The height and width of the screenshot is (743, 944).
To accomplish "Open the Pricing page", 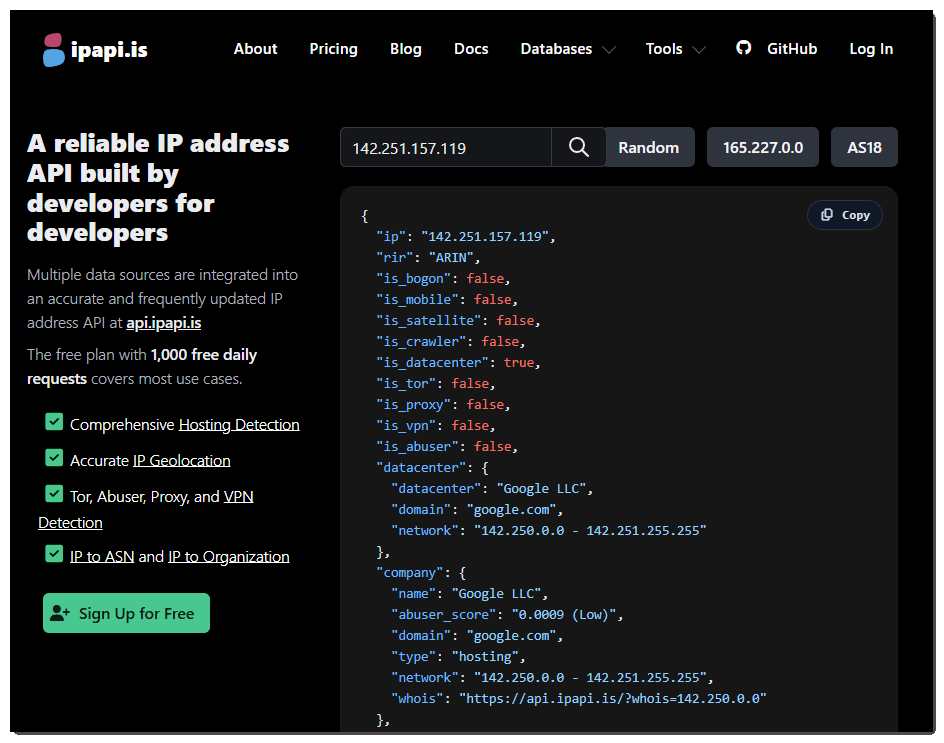I will 334,49.
